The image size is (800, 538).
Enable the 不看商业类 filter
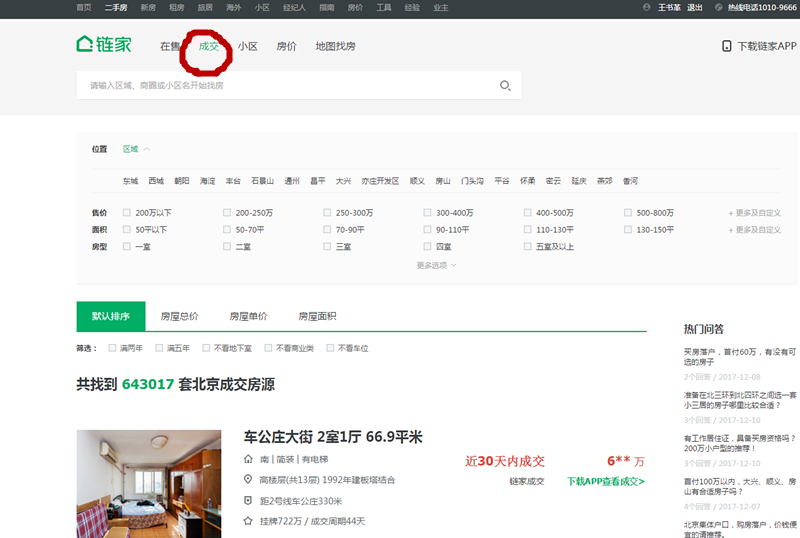tap(268, 348)
